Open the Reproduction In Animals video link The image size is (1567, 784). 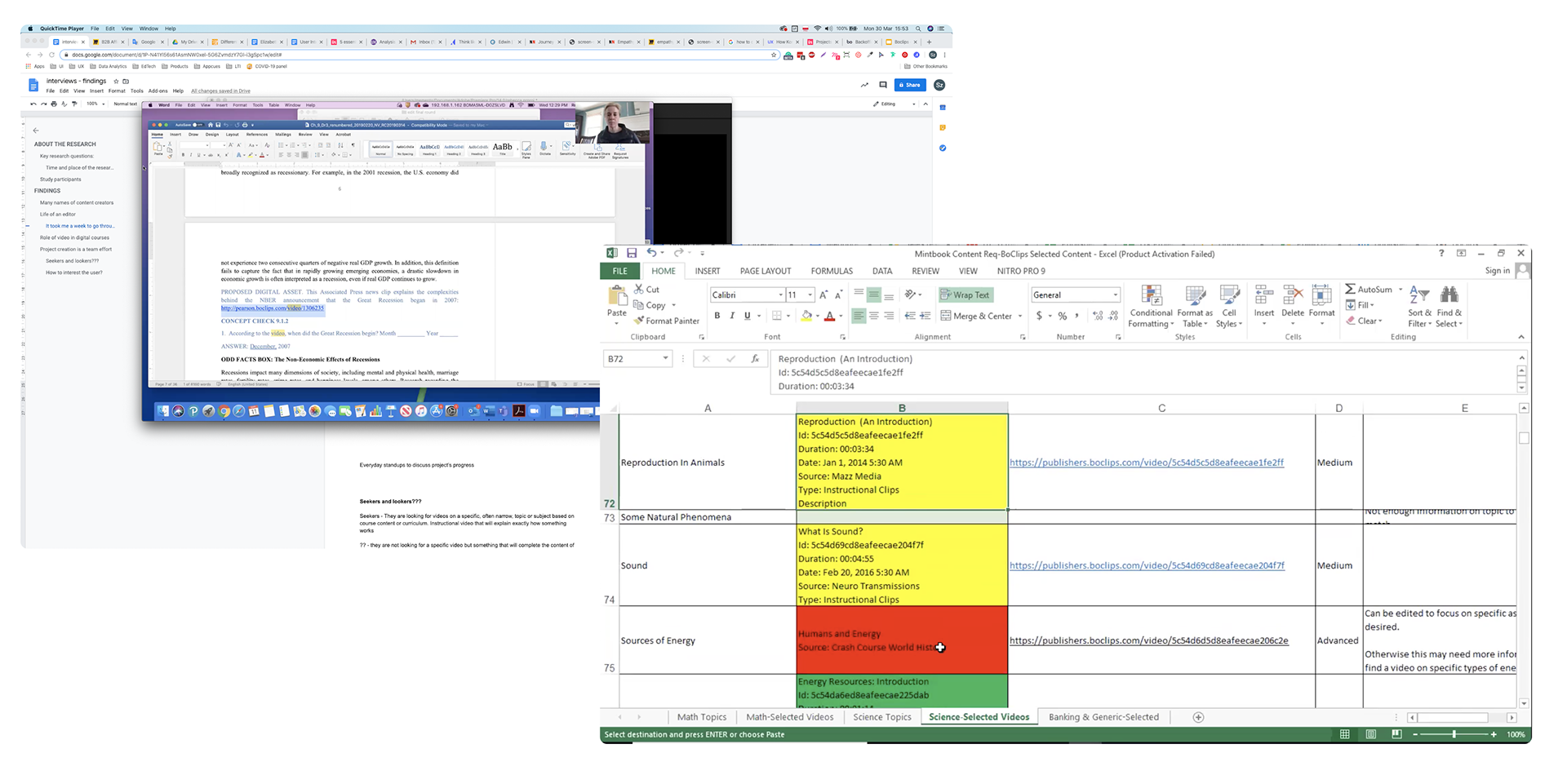(x=1147, y=462)
